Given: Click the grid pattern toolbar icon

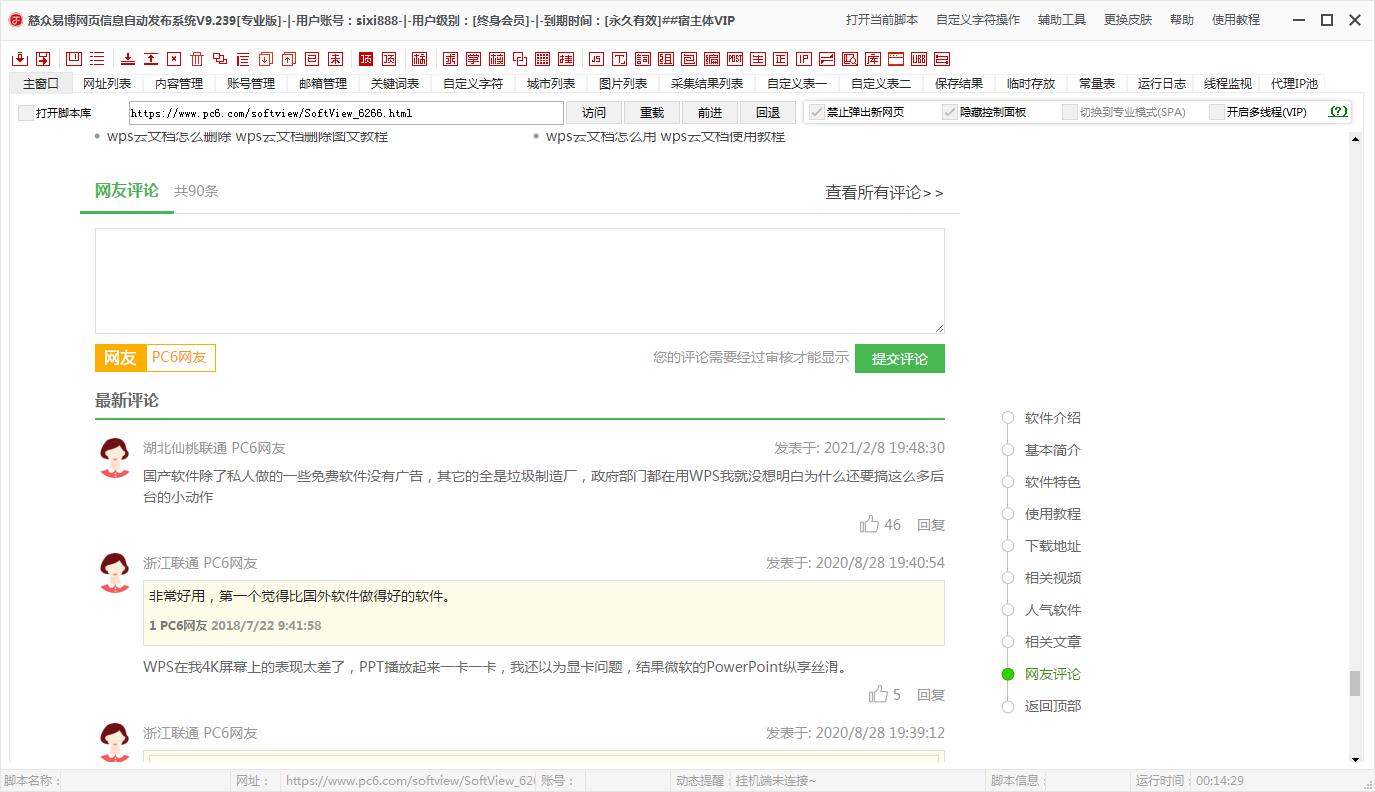Looking at the screenshot, I should pos(542,59).
